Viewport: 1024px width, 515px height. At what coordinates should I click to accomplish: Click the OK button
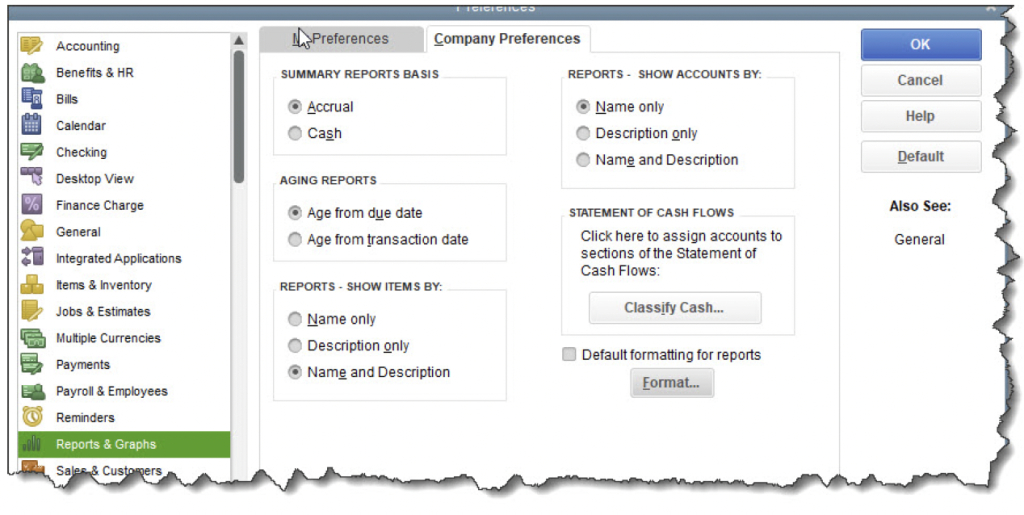pos(920,44)
